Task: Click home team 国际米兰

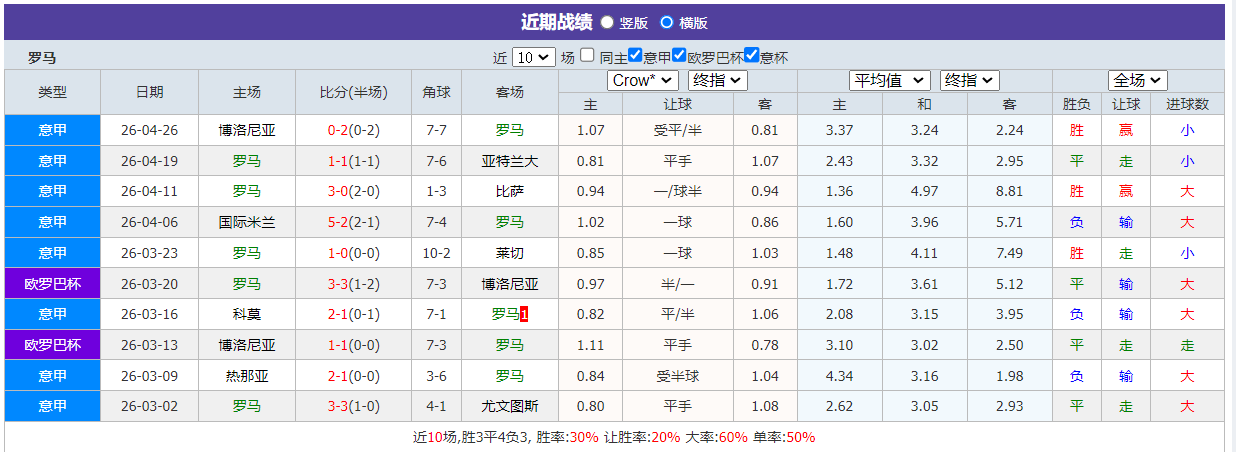Action: tap(247, 222)
